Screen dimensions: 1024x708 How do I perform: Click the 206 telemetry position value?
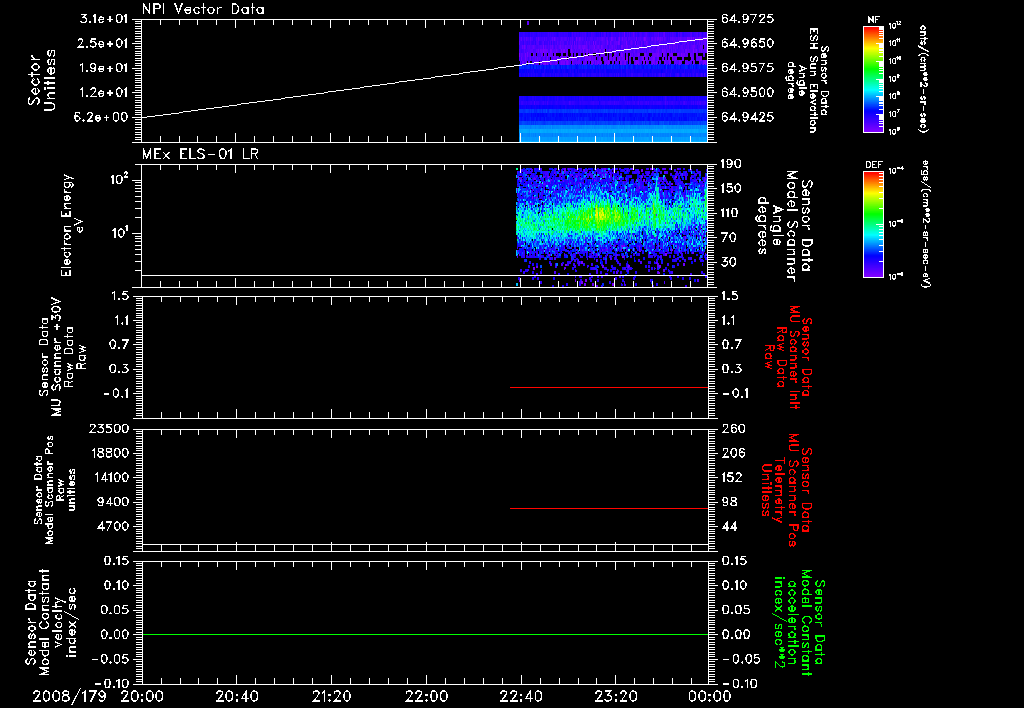coord(732,453)
